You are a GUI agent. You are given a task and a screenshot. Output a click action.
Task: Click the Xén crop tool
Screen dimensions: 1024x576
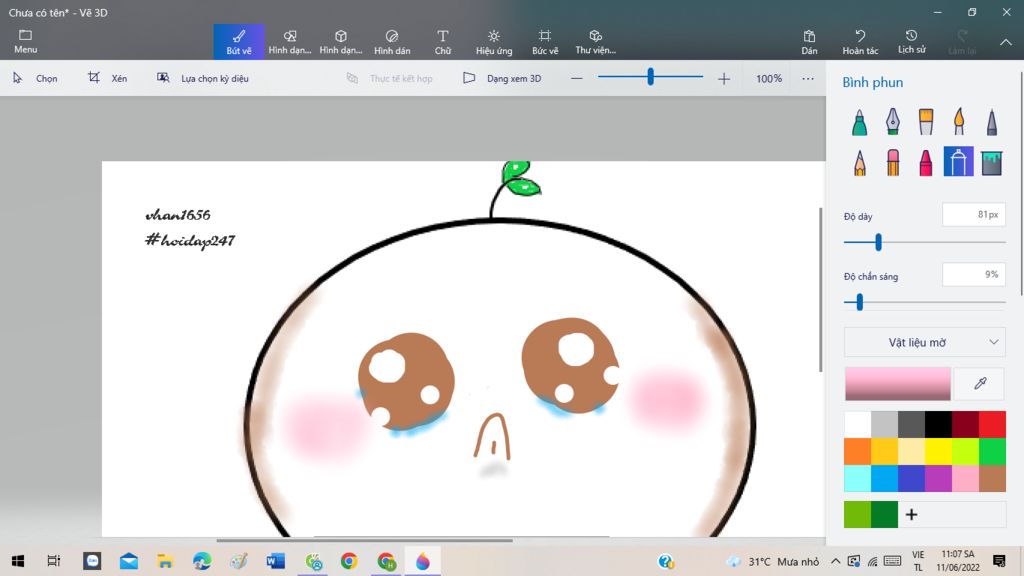(108, 78)
